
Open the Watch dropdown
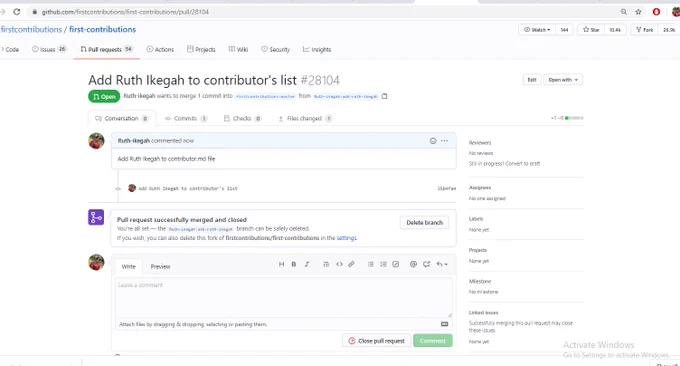click(x=537, y=30)
